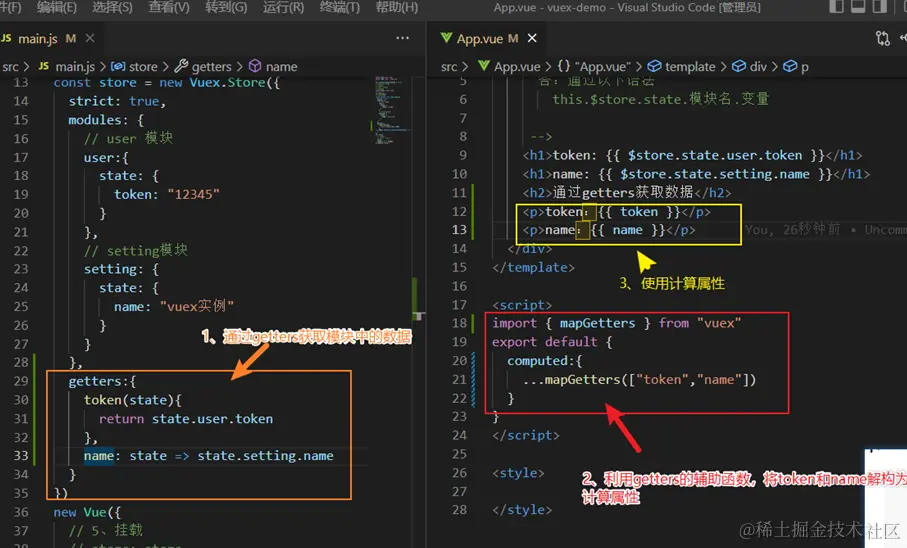Click line number 18 in App.vue

click(459, 323)
